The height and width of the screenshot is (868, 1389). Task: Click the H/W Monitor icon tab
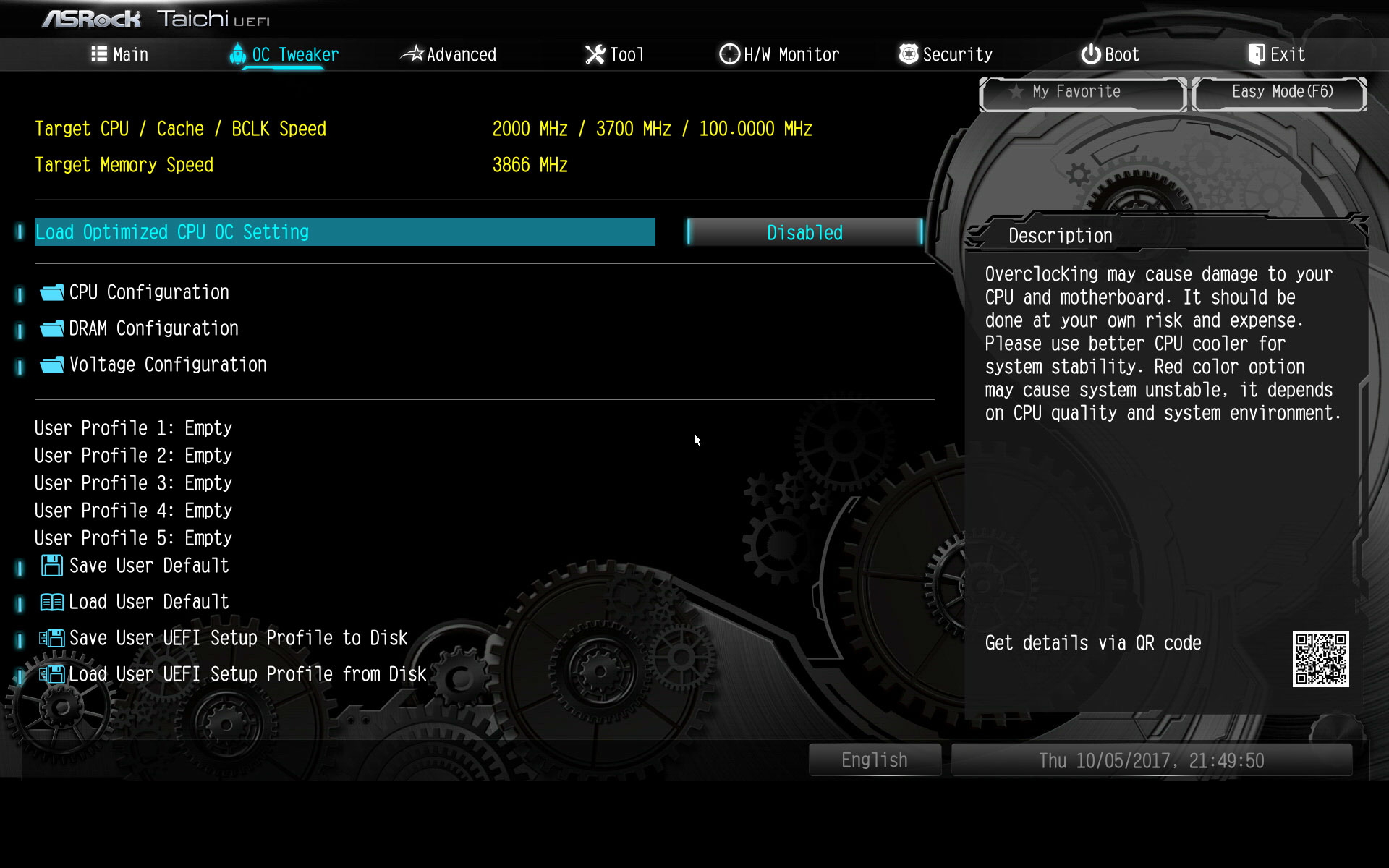pos(778,54)
